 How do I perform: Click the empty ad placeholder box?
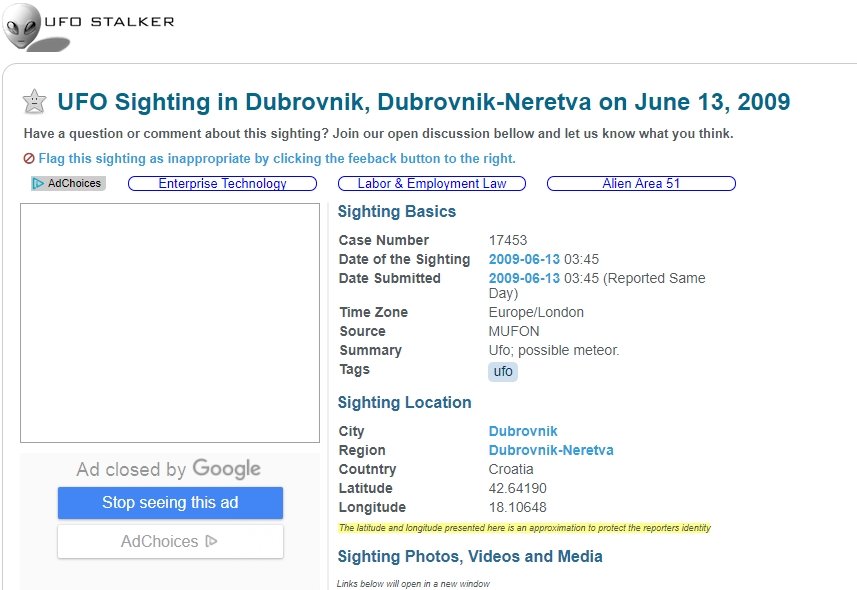point(170,323)
